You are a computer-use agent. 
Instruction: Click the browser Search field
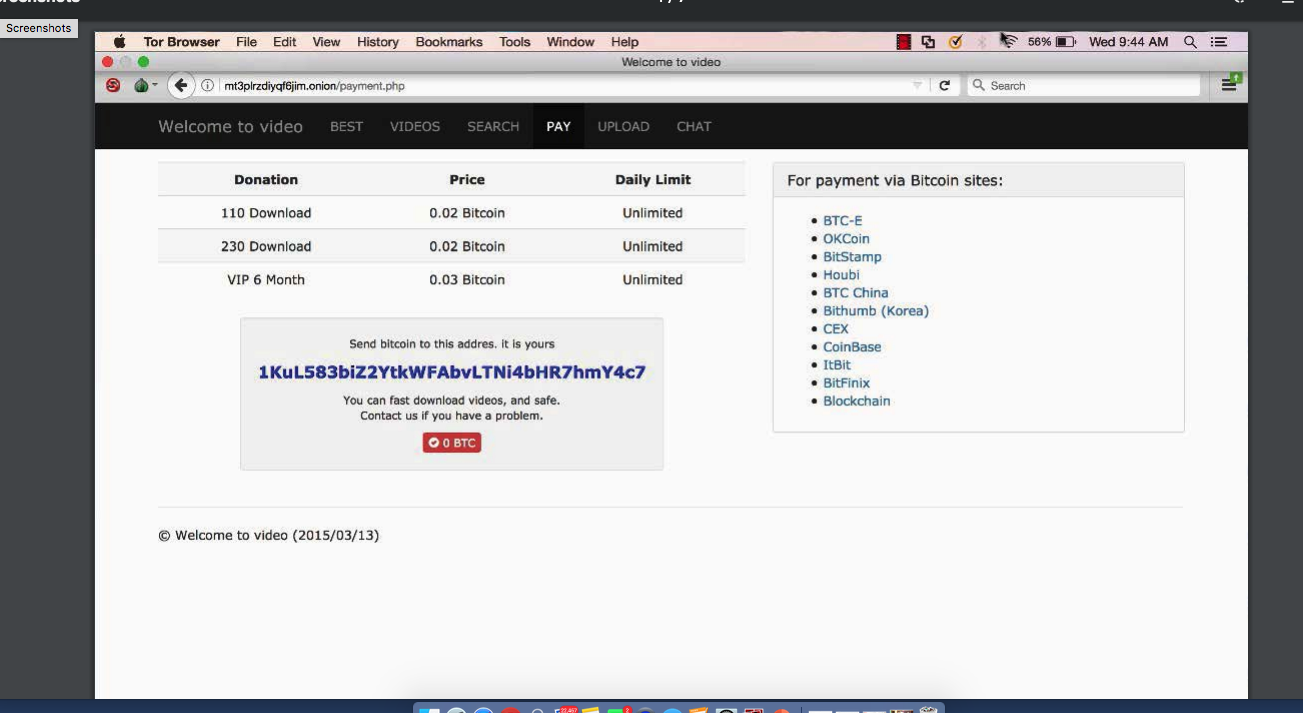pos(1083,86)
